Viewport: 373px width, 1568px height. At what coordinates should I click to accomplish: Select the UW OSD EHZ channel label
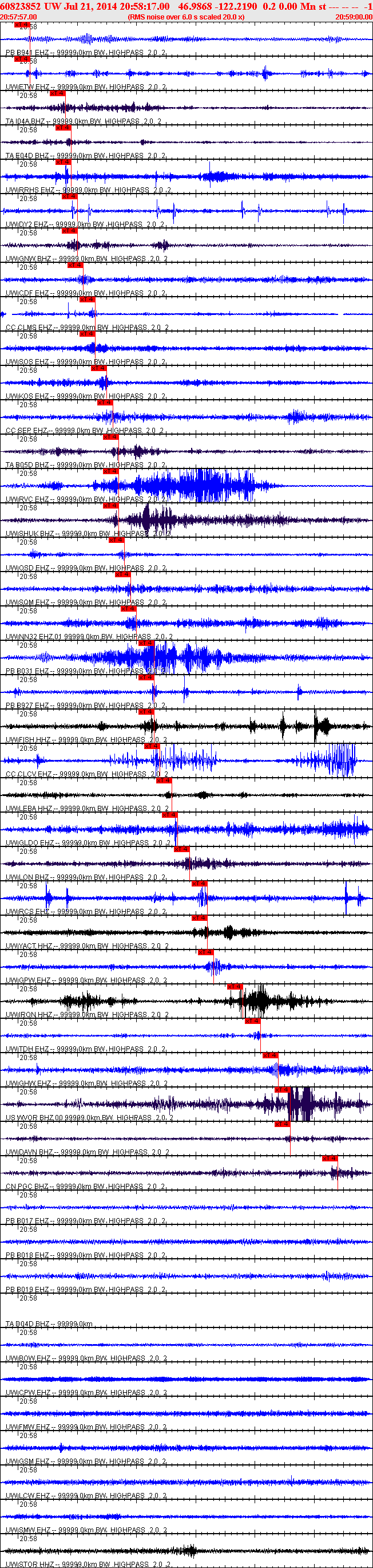coord(27,568)
